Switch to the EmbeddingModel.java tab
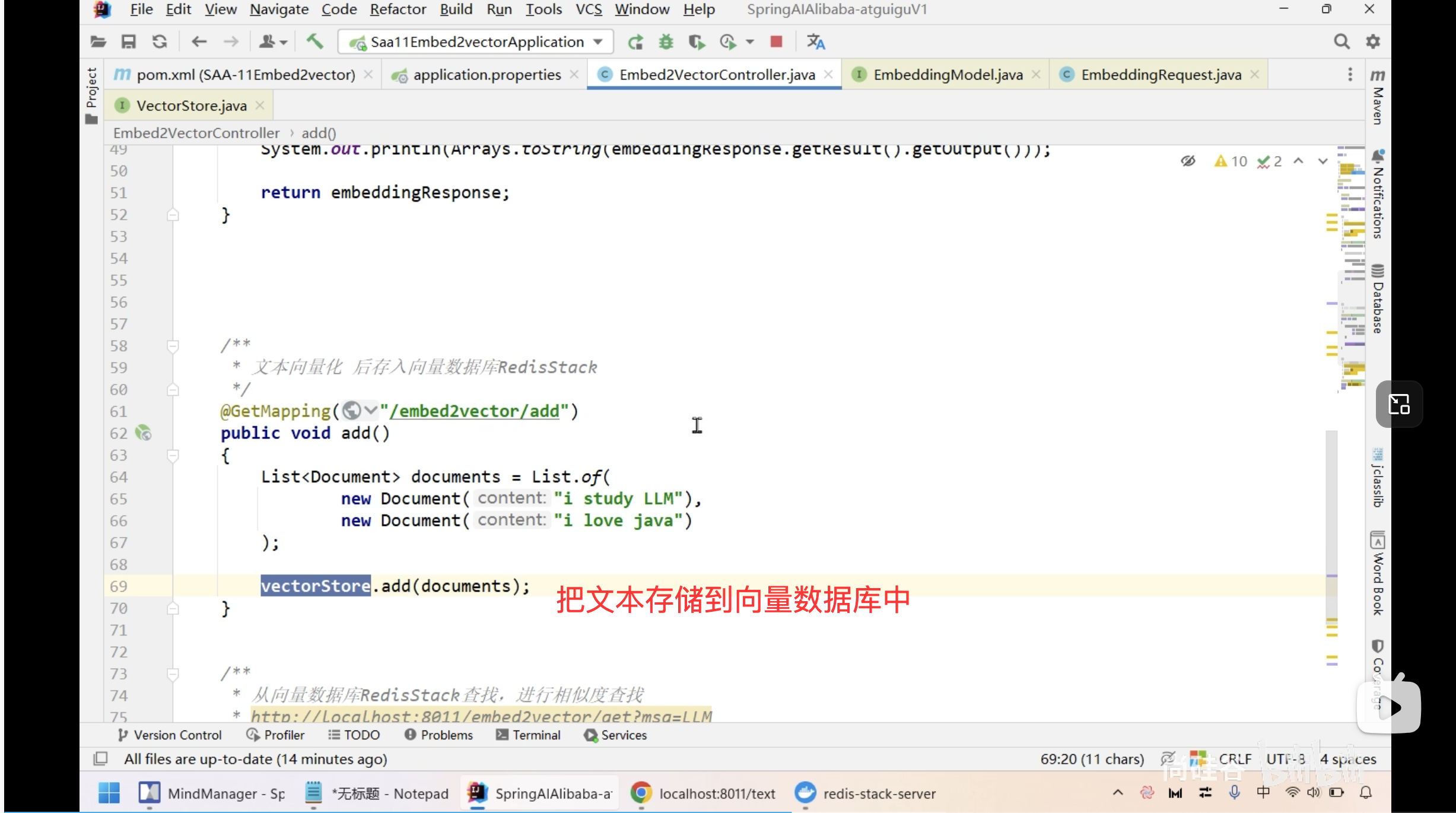 click(x=948, y=75)
